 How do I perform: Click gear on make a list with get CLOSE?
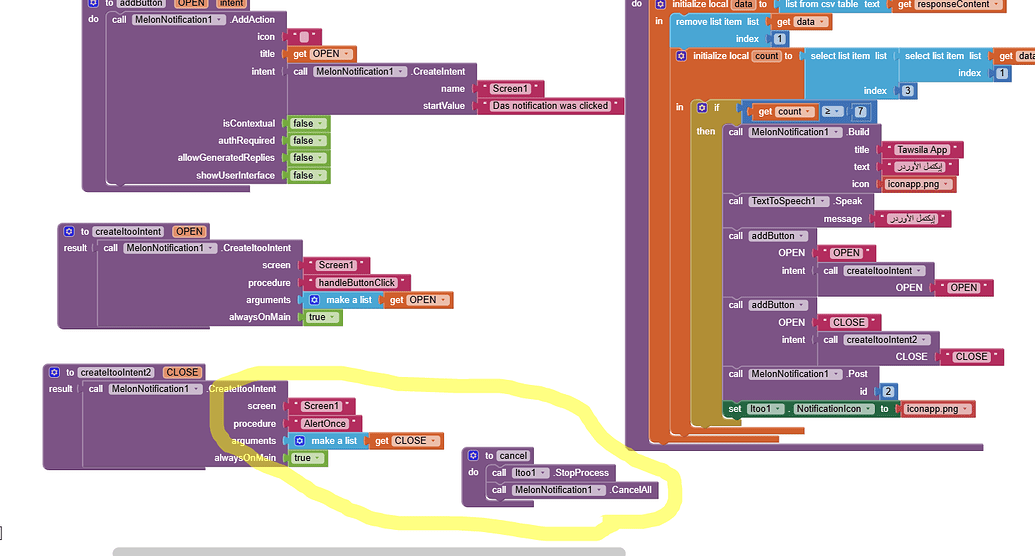(300, 440)
